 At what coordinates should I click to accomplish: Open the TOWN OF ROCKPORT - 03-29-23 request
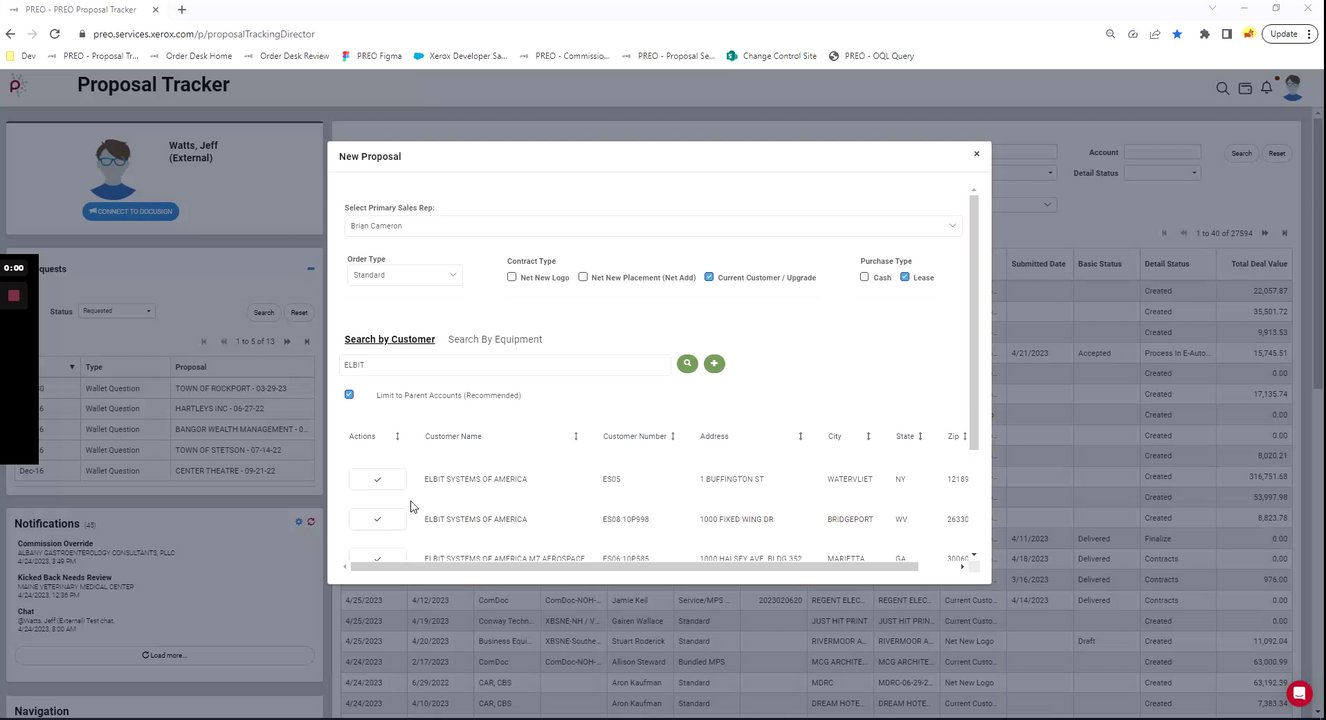pos(230,388)
